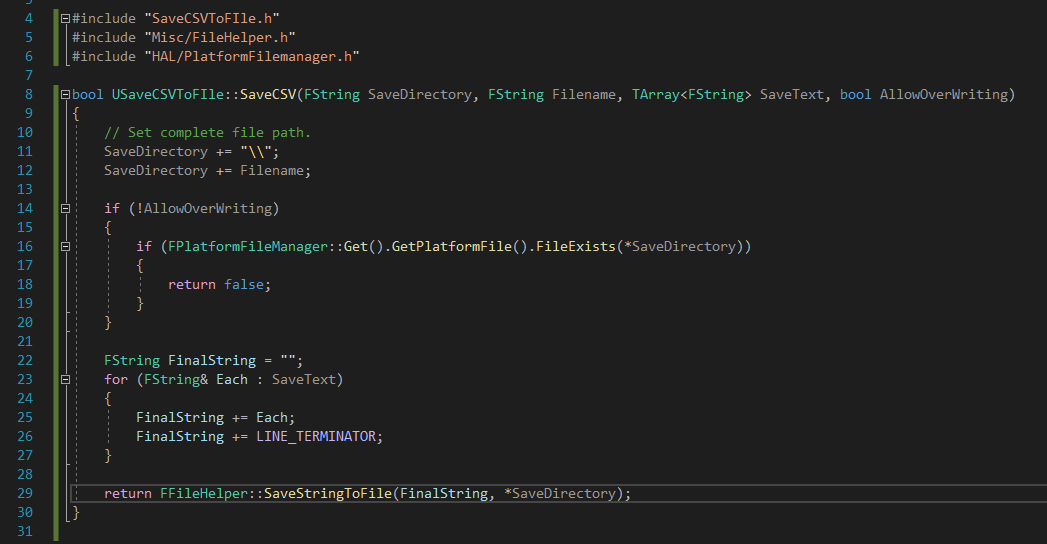Click the SaveStringToFile method call

click(x=327, y=494)
